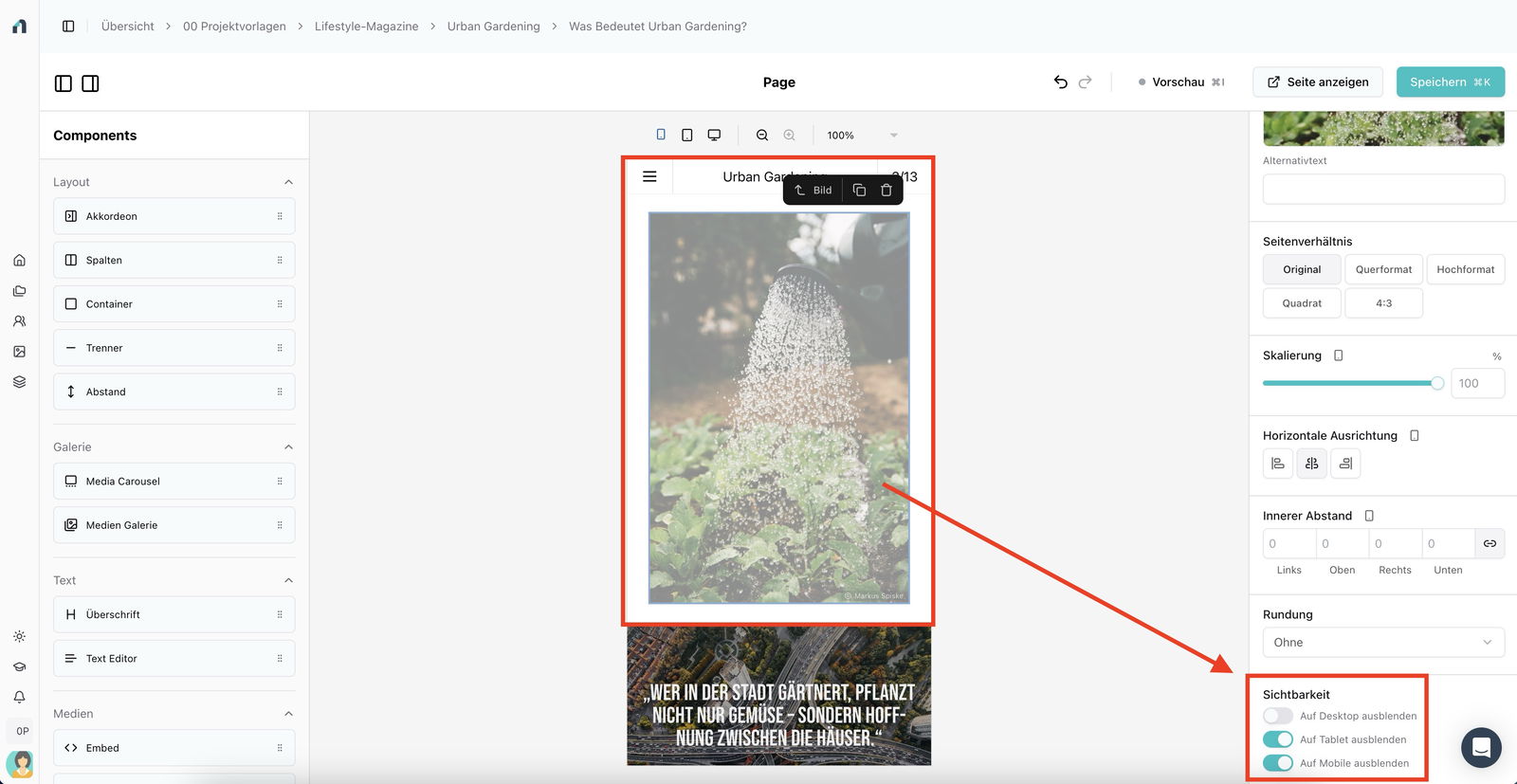Click the undo arrow icon
This screenshot has height=784, width=1517.
[1060, 82]
